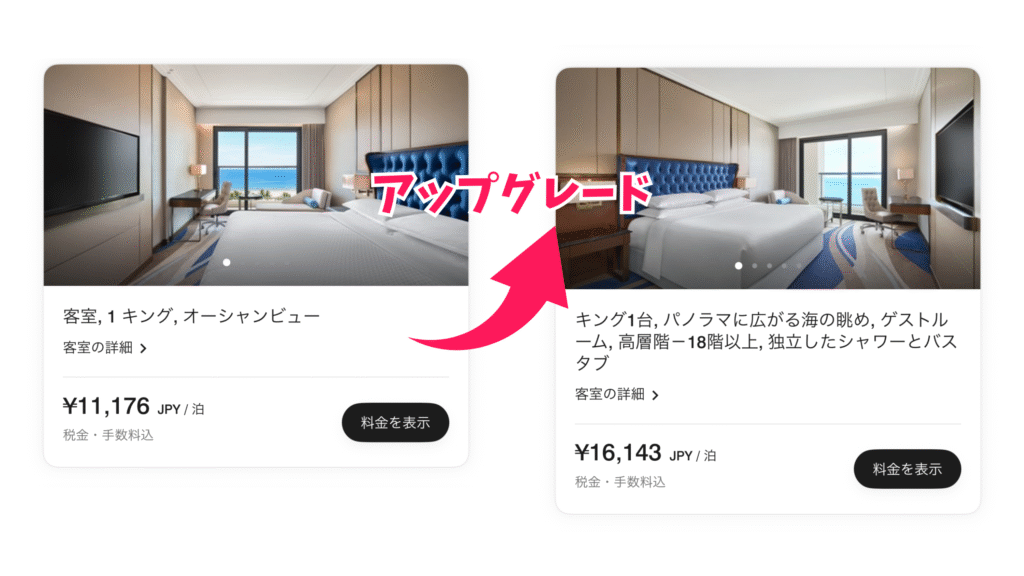1024x576 pixels.
Task: Click 税金・手数料込 note under ¥11,176
Action: pos(108,435)
